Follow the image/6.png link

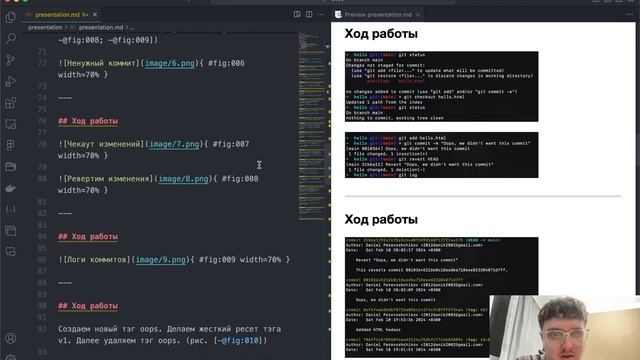(170, 63)
